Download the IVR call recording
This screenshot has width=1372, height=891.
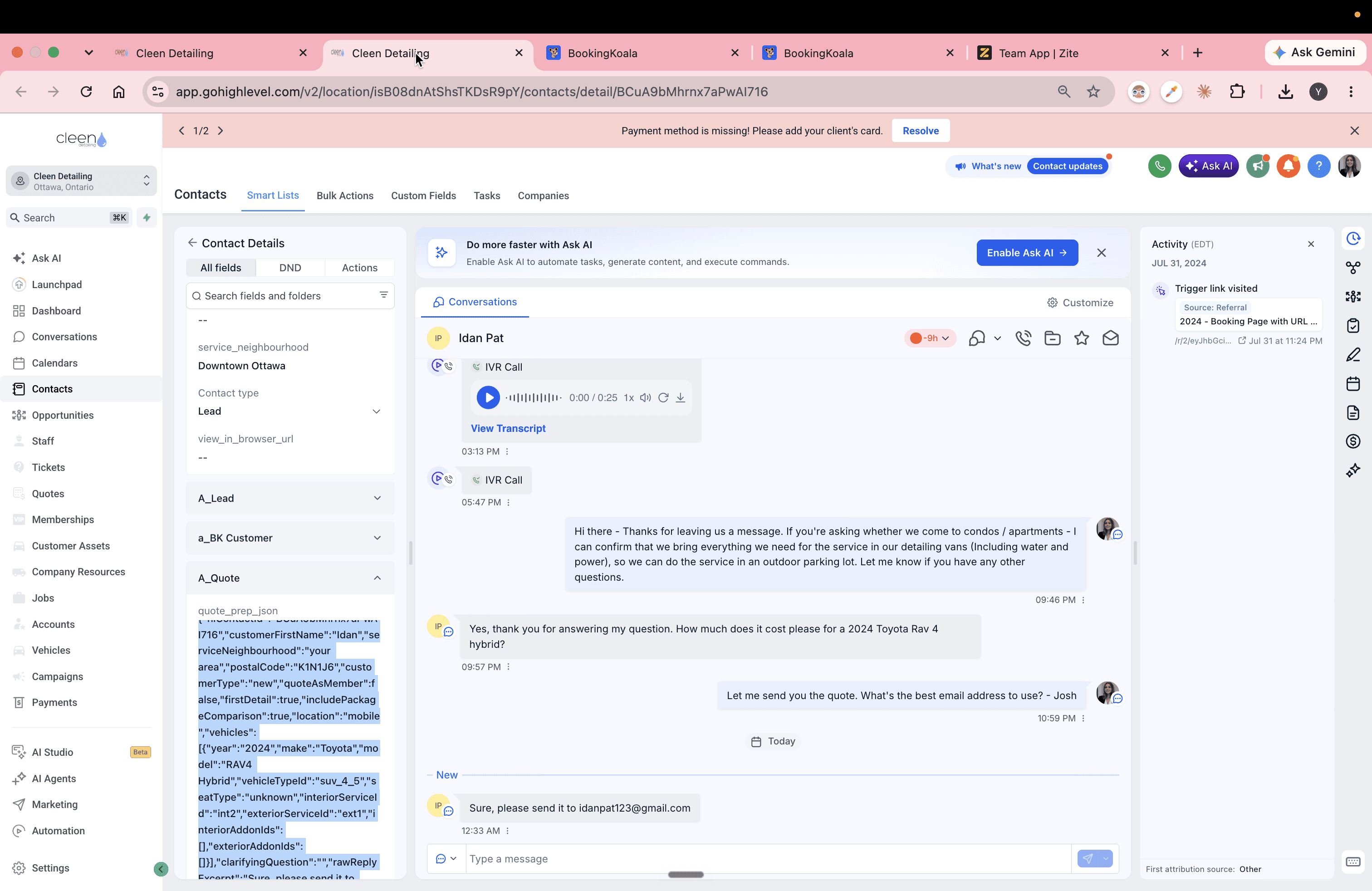pyautogui.click(x=680, y=398)
